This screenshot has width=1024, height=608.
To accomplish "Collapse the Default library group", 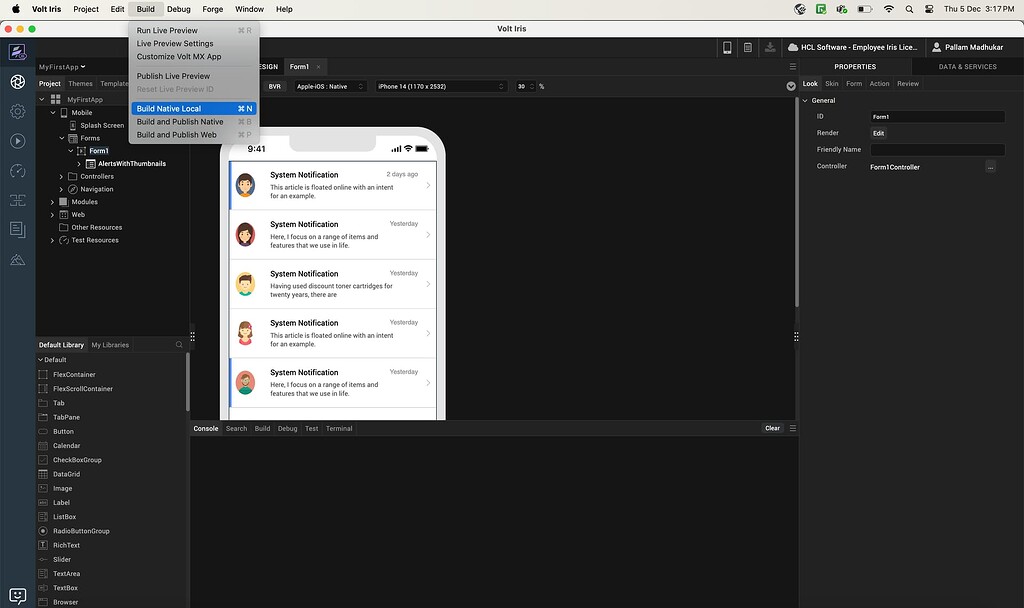I will [40, 360].
